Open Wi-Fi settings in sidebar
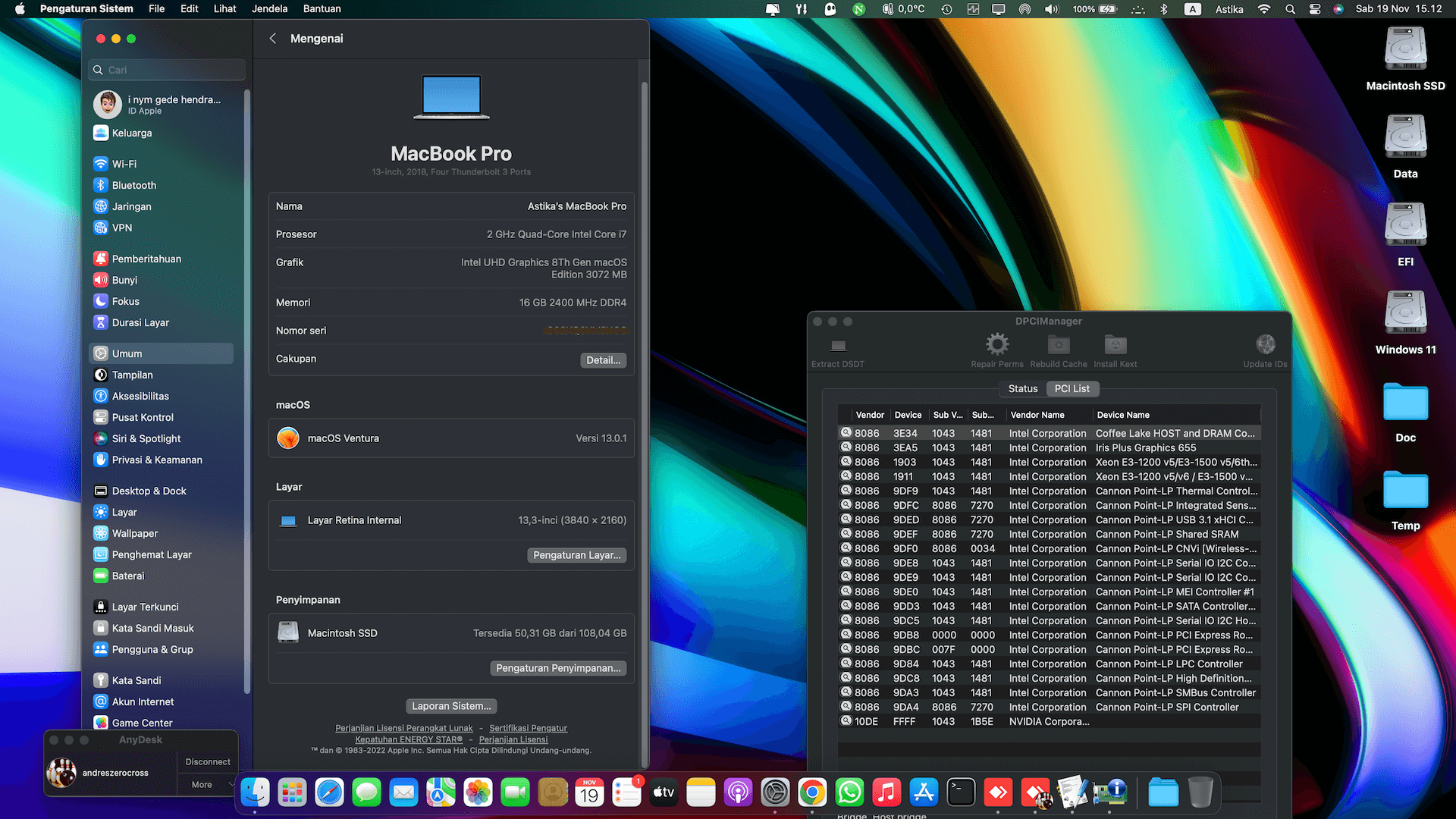This screenshot has height=819, width=1456. [x=161, y=164]
